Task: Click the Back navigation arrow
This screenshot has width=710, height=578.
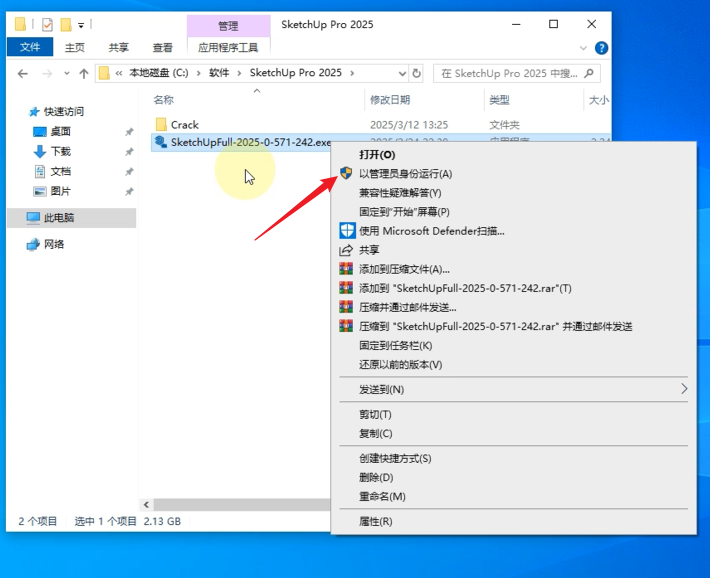Action: [x=23, y=73]
